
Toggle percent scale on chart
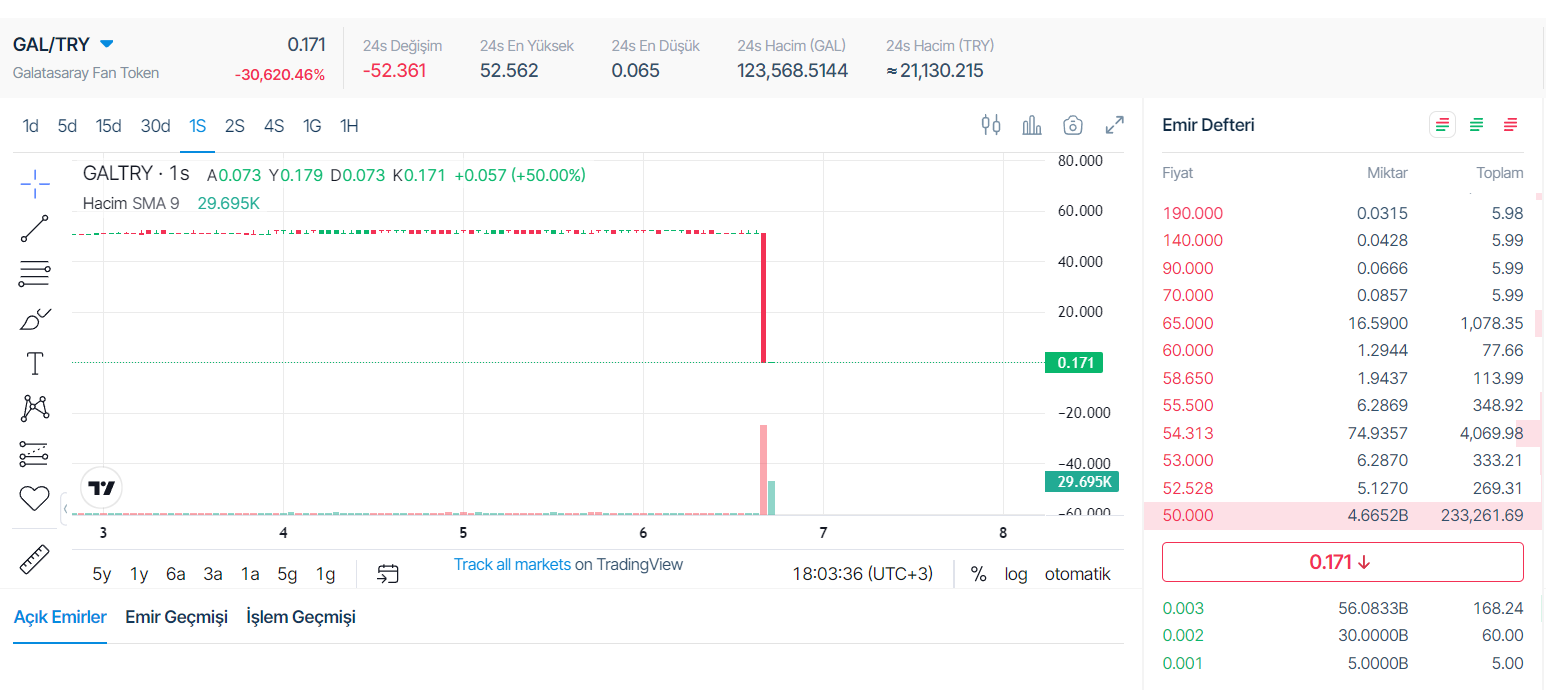(x=978, y=574)
